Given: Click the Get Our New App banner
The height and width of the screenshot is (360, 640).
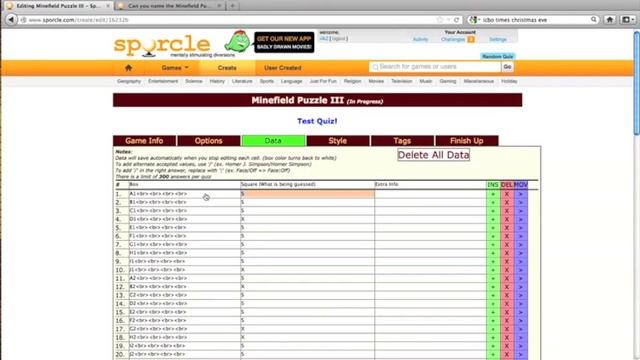Looking at the screenshot, I should [x=284, y=42].
